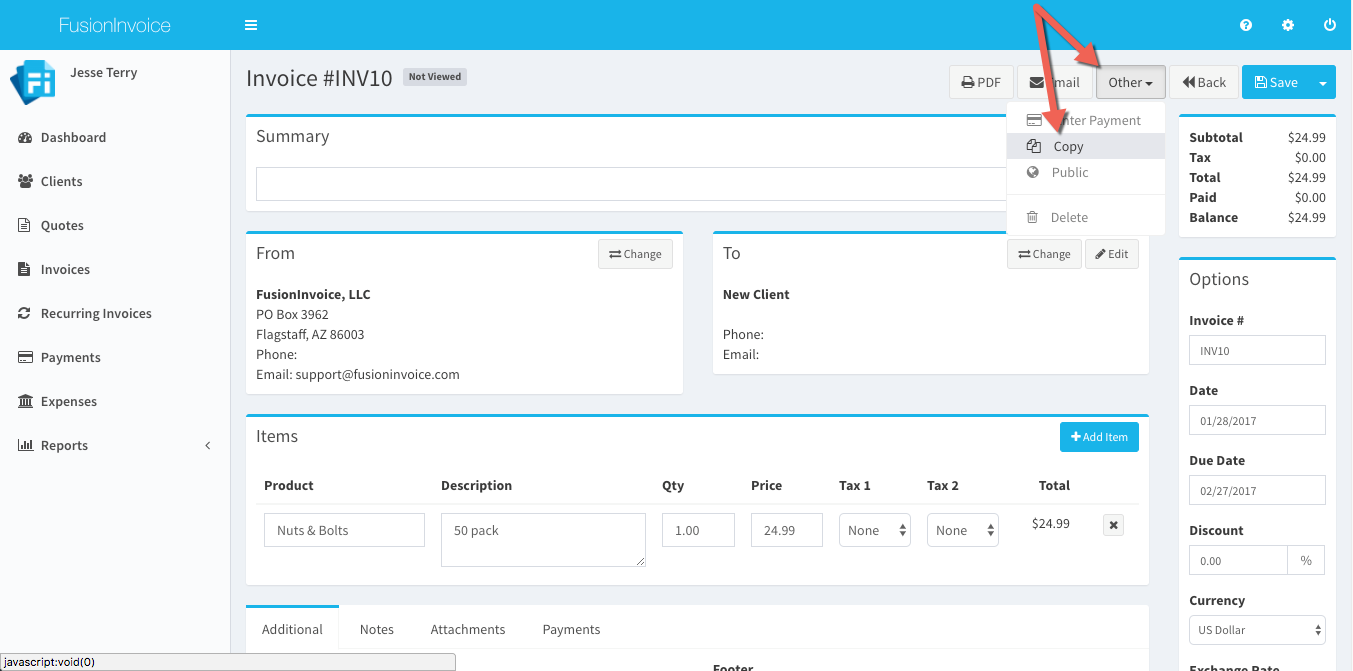Viewport: 1353px width, 671px height.
Task: Choose Copy from the Other menu
Action: (1068, 147)
